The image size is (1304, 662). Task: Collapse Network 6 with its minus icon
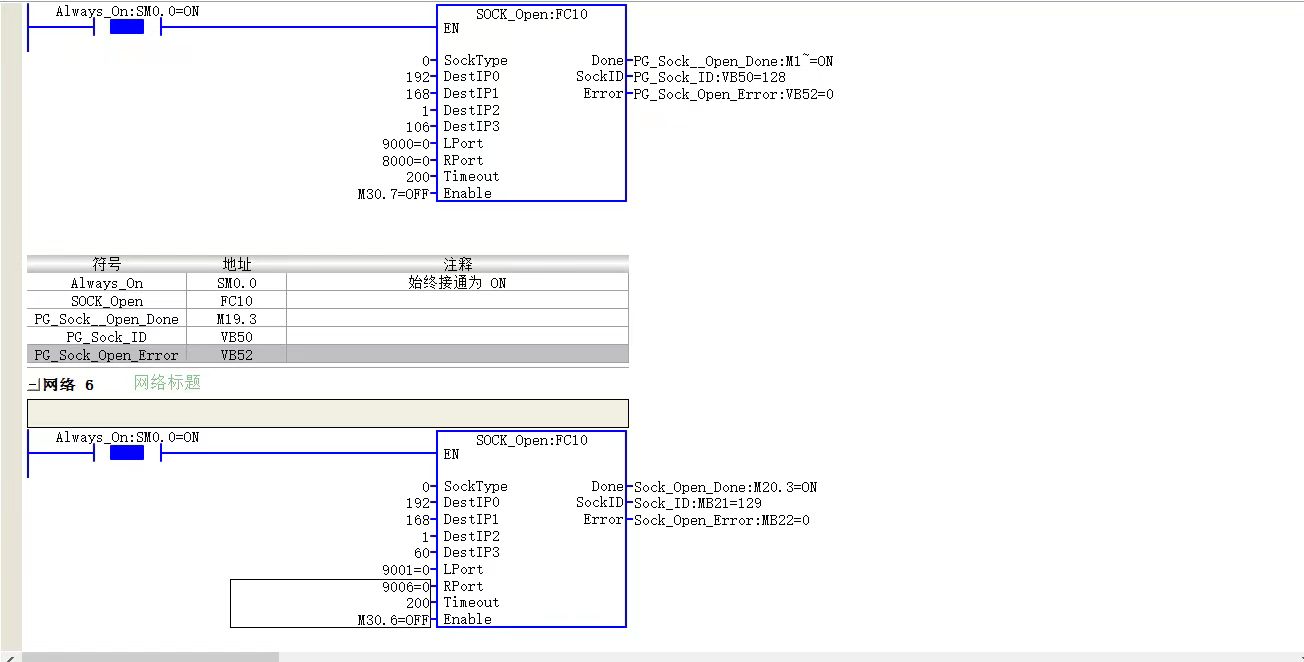click(33, 385)
